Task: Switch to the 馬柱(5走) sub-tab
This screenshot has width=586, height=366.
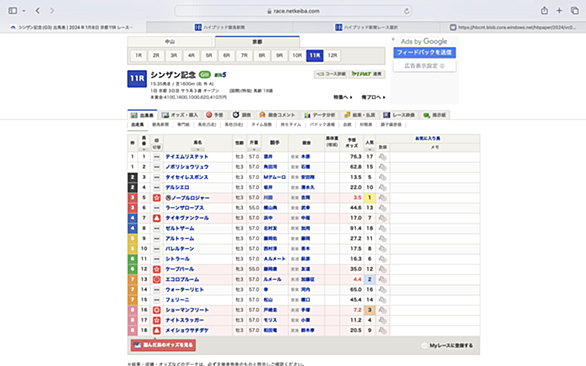Action: 207,124
